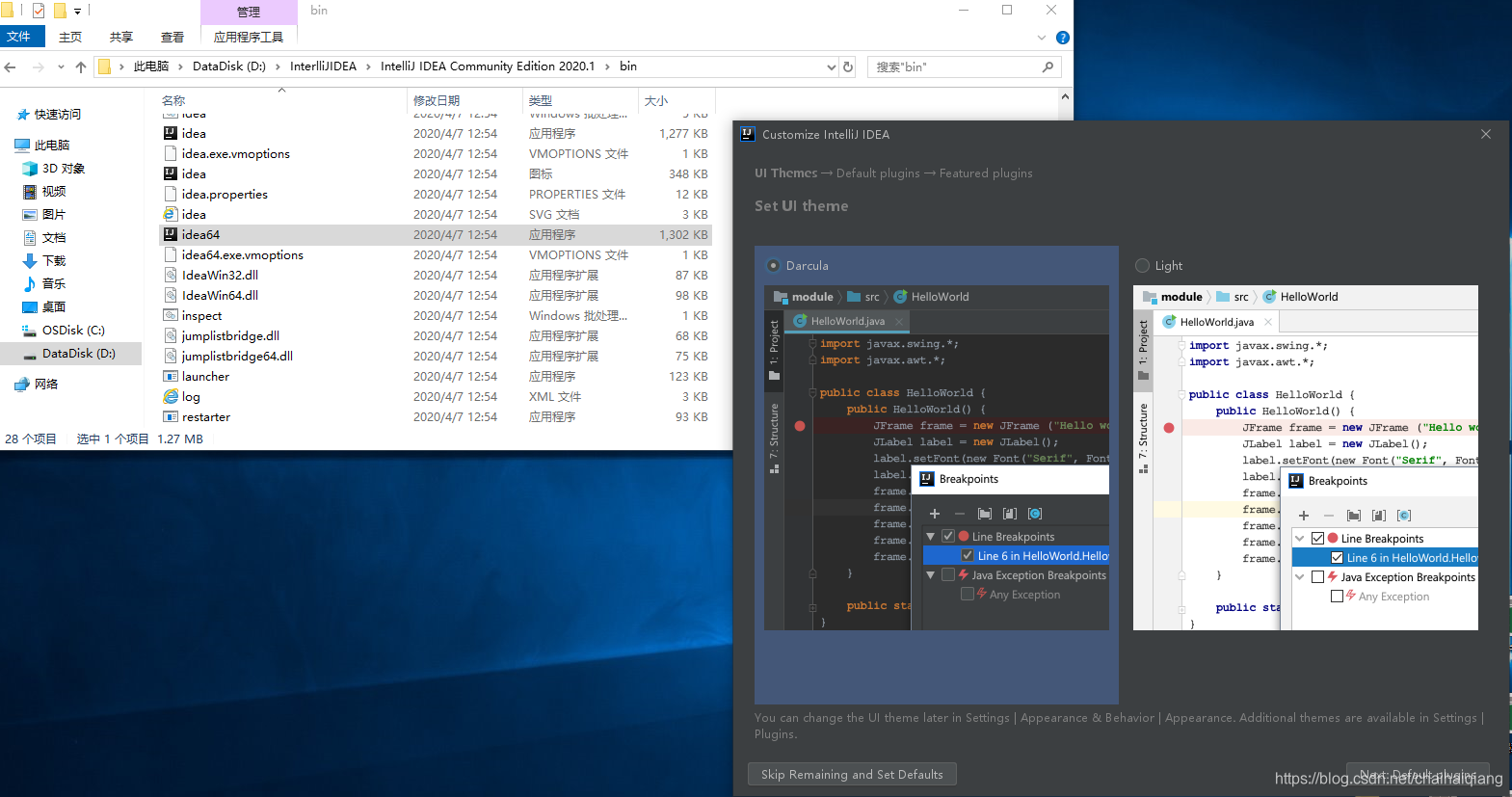This screenshot has height=797, width=1512.
Task: Go up one folder level in Explorer
Action: (x=81, y=66)
